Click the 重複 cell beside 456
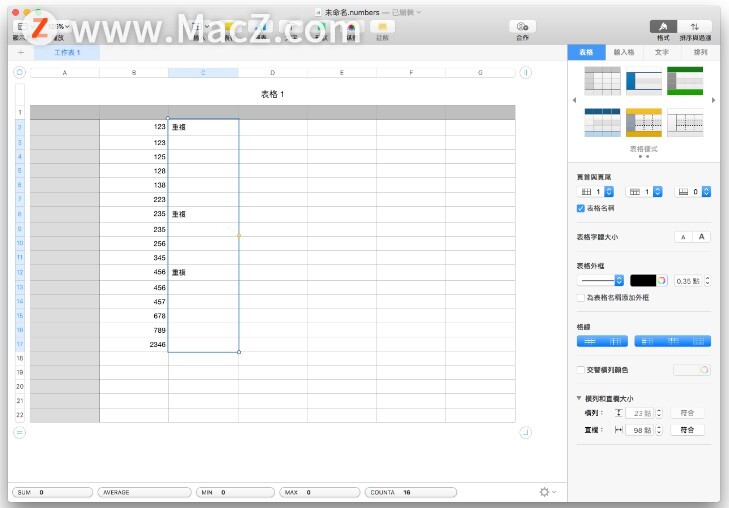This screenshot has height=508, width=729. (203, 272)
